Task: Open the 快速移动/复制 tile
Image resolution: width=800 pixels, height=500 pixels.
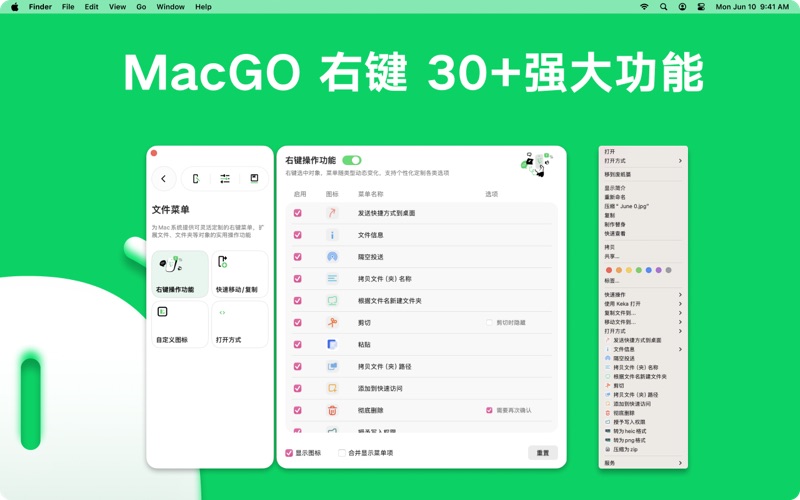Action: [x=239, y=274]
